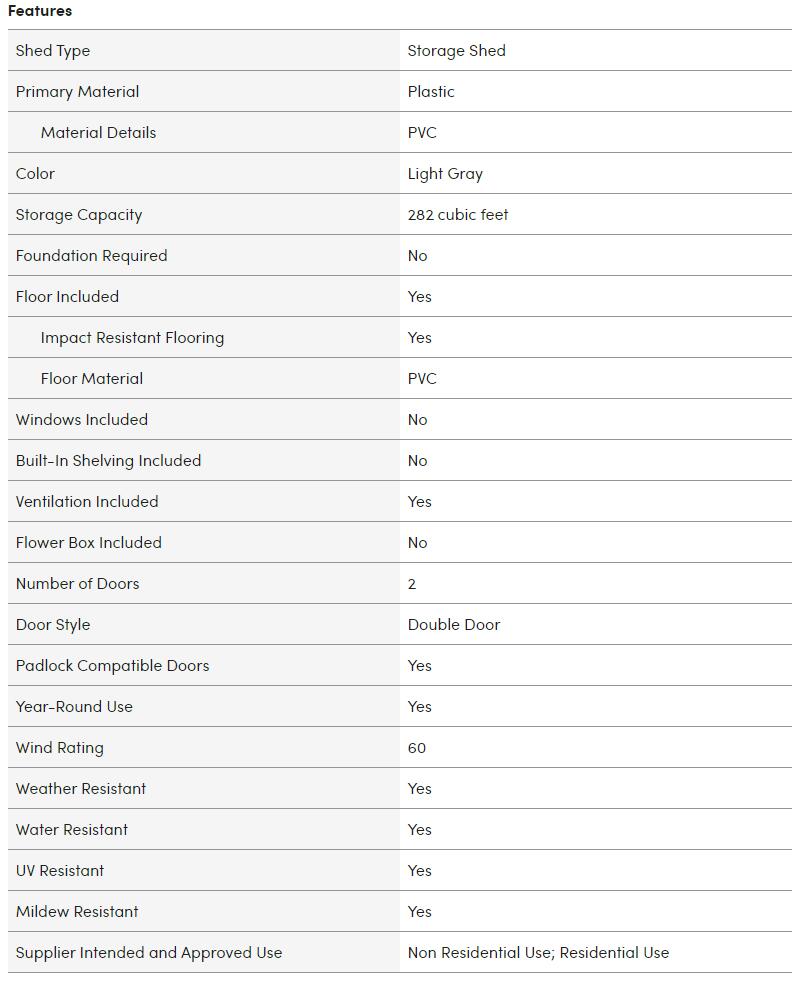Click the Impact Resistant Flooring label
The width and height of the screenshot is (794, 986).
132,338
